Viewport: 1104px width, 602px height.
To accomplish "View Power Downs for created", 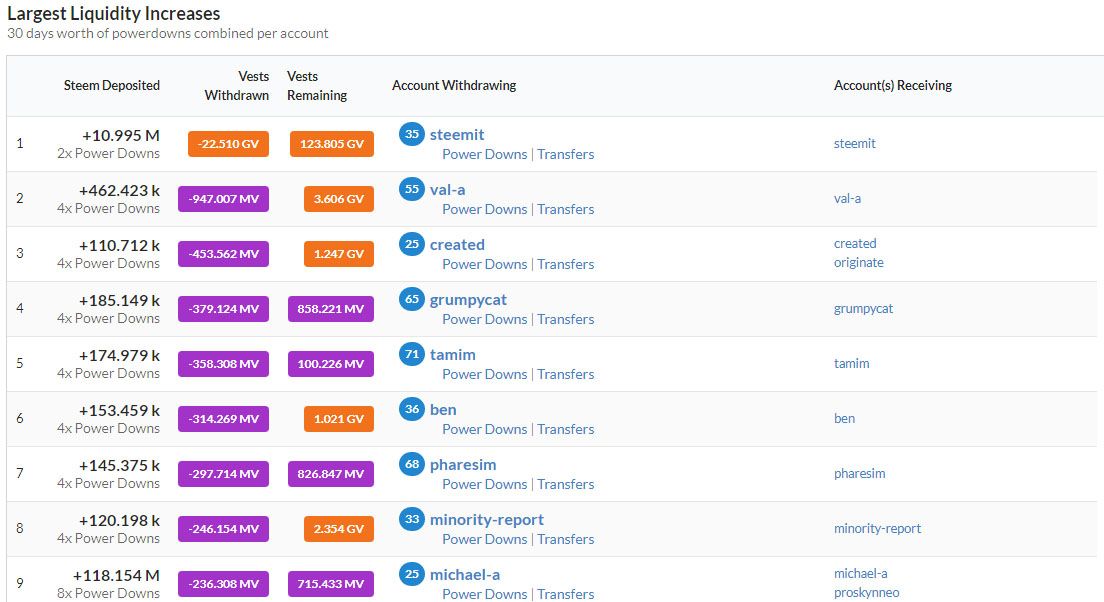I will 484,264.
